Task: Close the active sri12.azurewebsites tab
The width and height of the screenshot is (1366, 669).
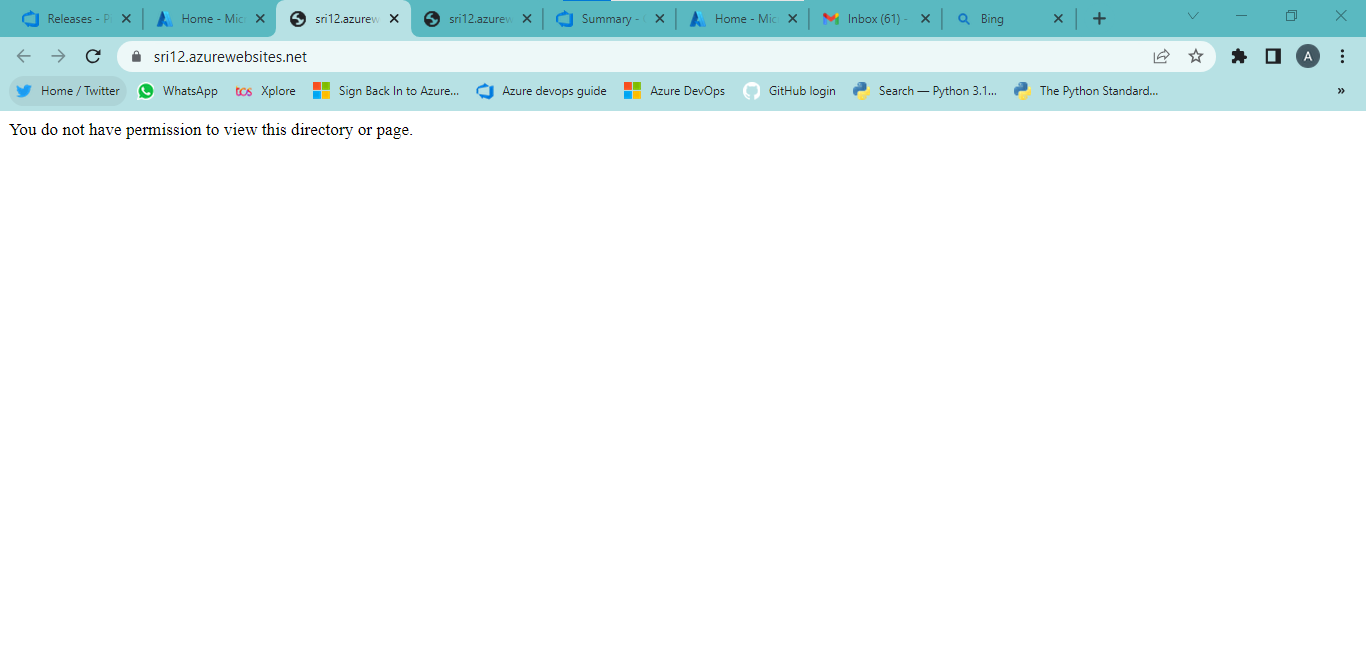Action: 394,19
